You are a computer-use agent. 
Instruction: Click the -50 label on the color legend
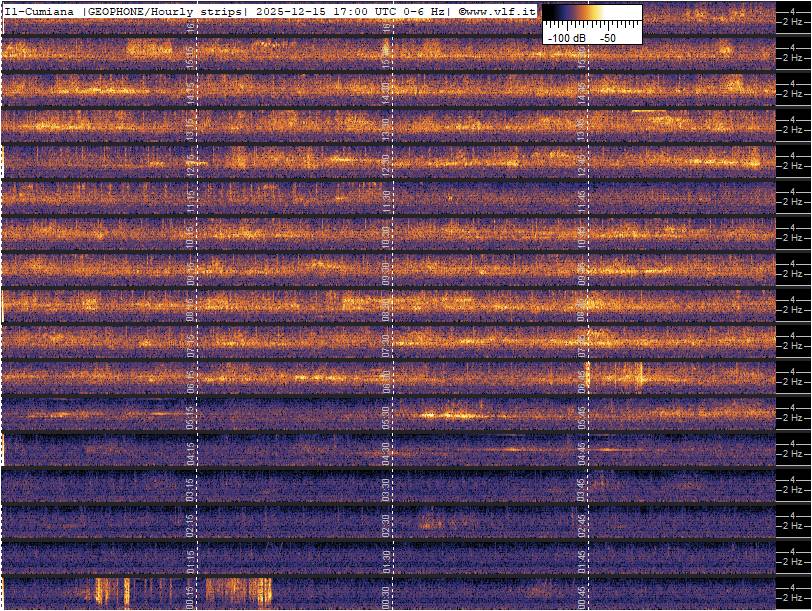point(607,37)
